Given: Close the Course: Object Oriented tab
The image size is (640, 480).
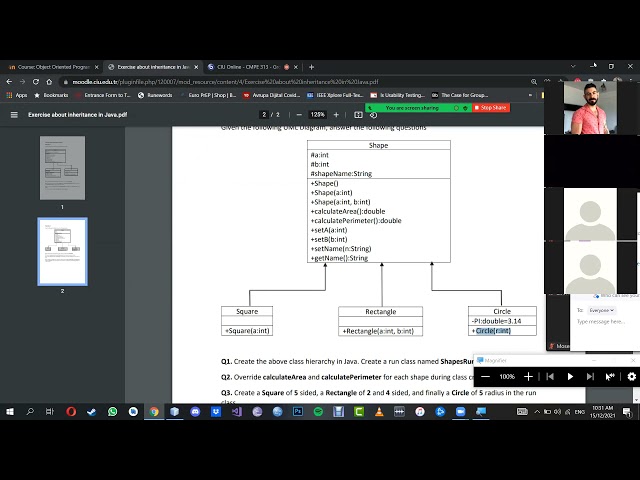Looking at the screenshot, I should (97, 67).
